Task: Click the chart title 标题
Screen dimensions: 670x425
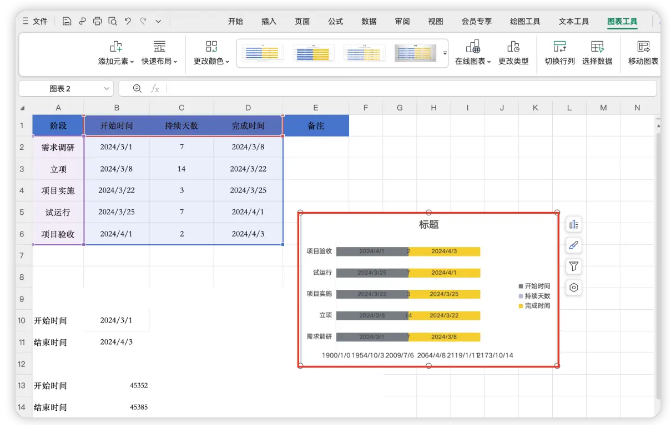Action: [x=429, y=224]
